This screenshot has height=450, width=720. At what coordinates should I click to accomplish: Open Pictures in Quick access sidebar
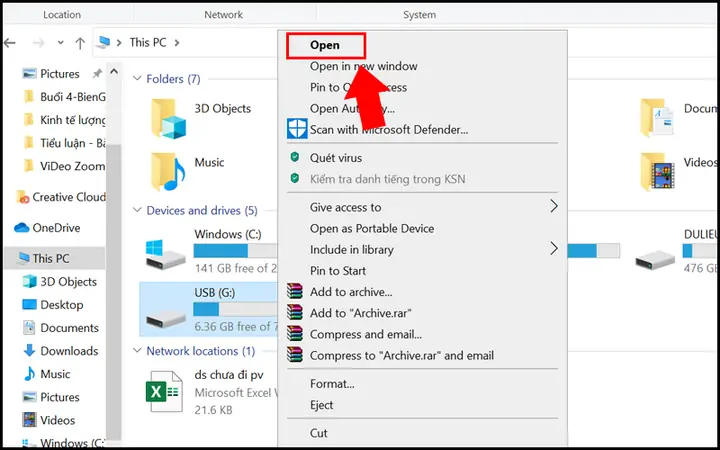click(x=60, y=74)
